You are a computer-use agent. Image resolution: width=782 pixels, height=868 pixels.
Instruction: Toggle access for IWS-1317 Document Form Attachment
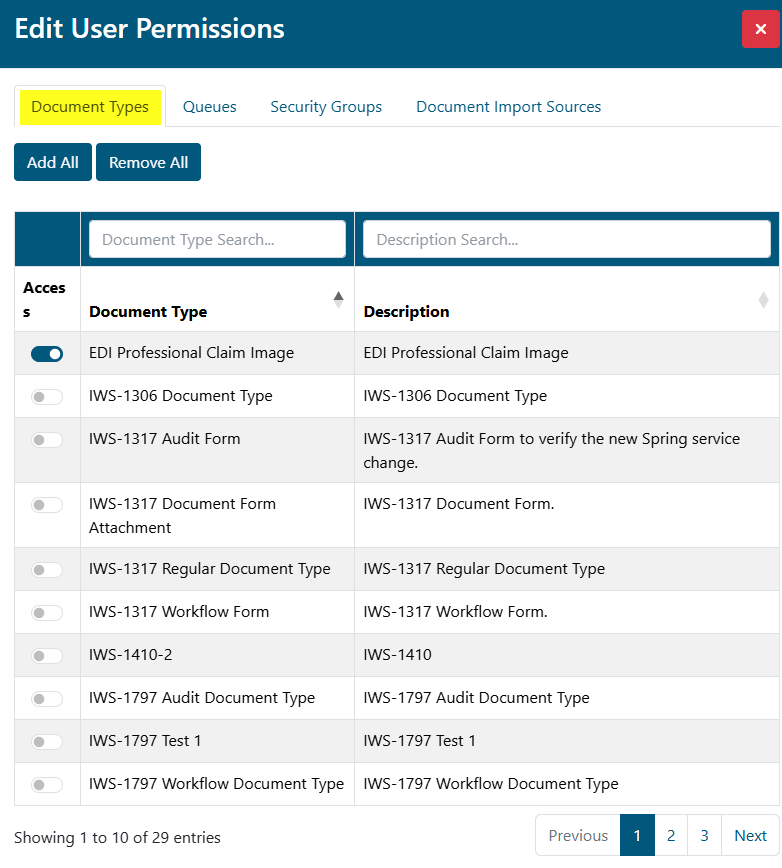click(x=47, y=505)
